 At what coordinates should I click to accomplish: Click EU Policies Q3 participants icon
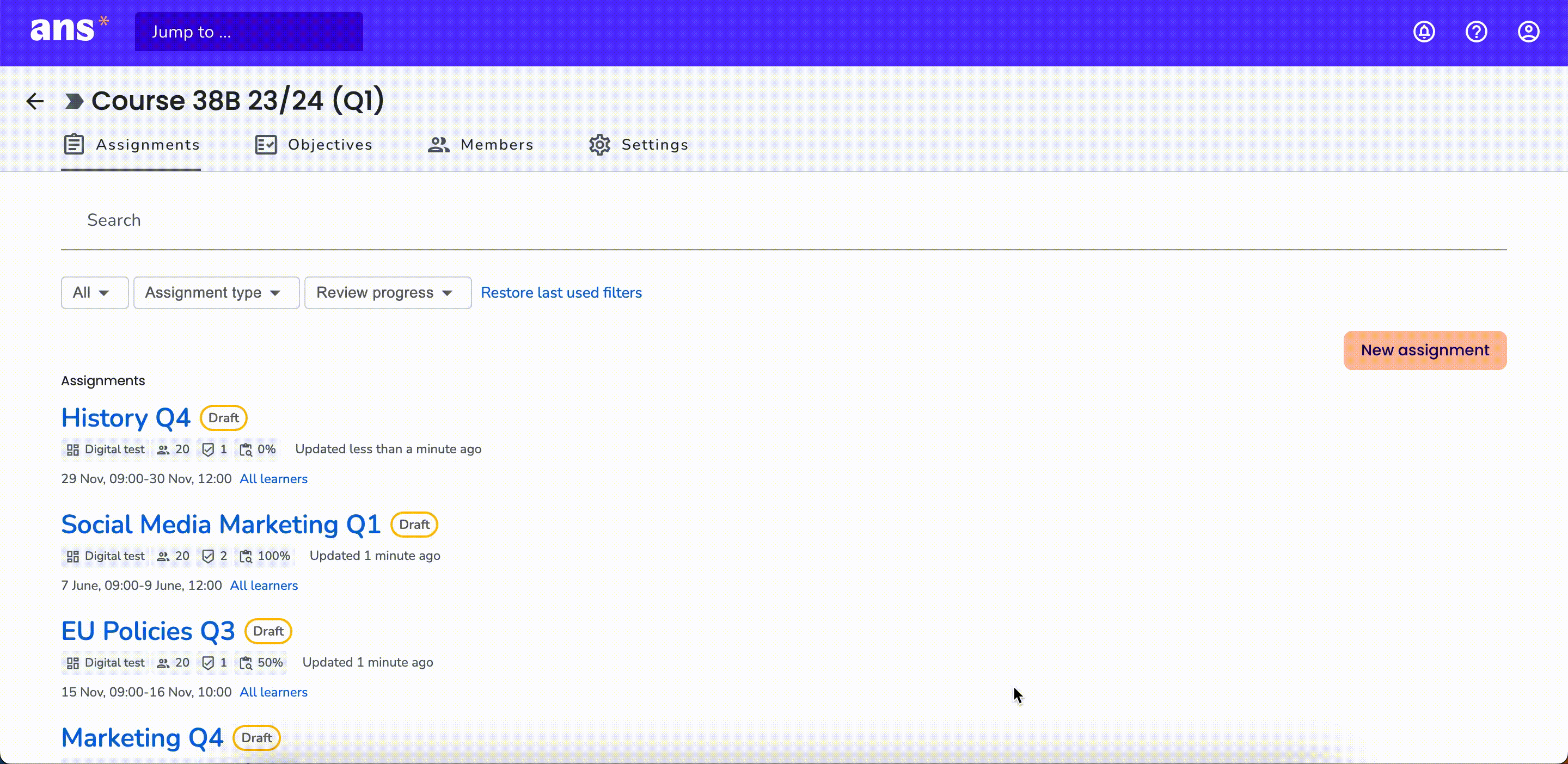point(163,664)
